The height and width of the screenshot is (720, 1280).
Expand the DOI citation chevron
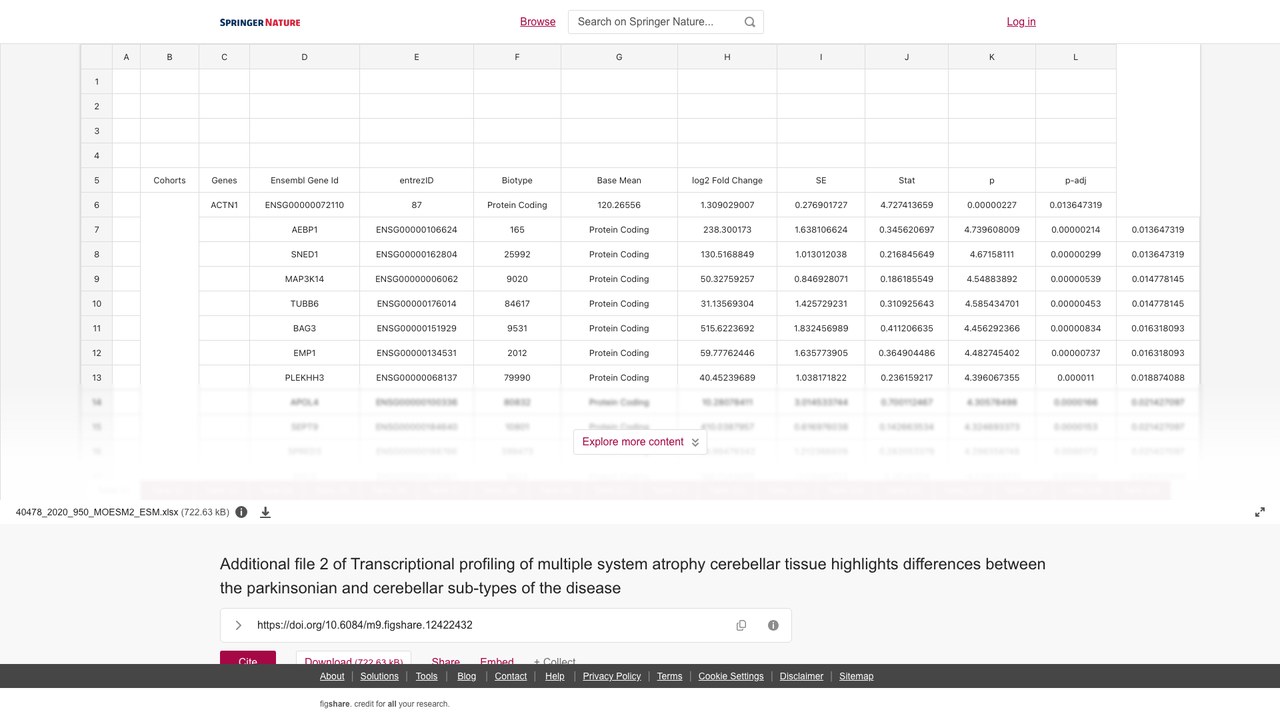point(238,625)
